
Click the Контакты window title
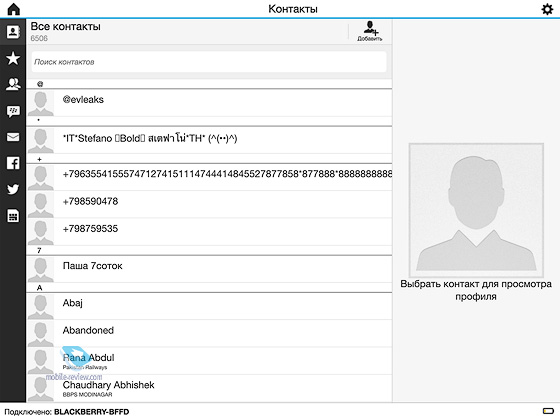[293, 9]
